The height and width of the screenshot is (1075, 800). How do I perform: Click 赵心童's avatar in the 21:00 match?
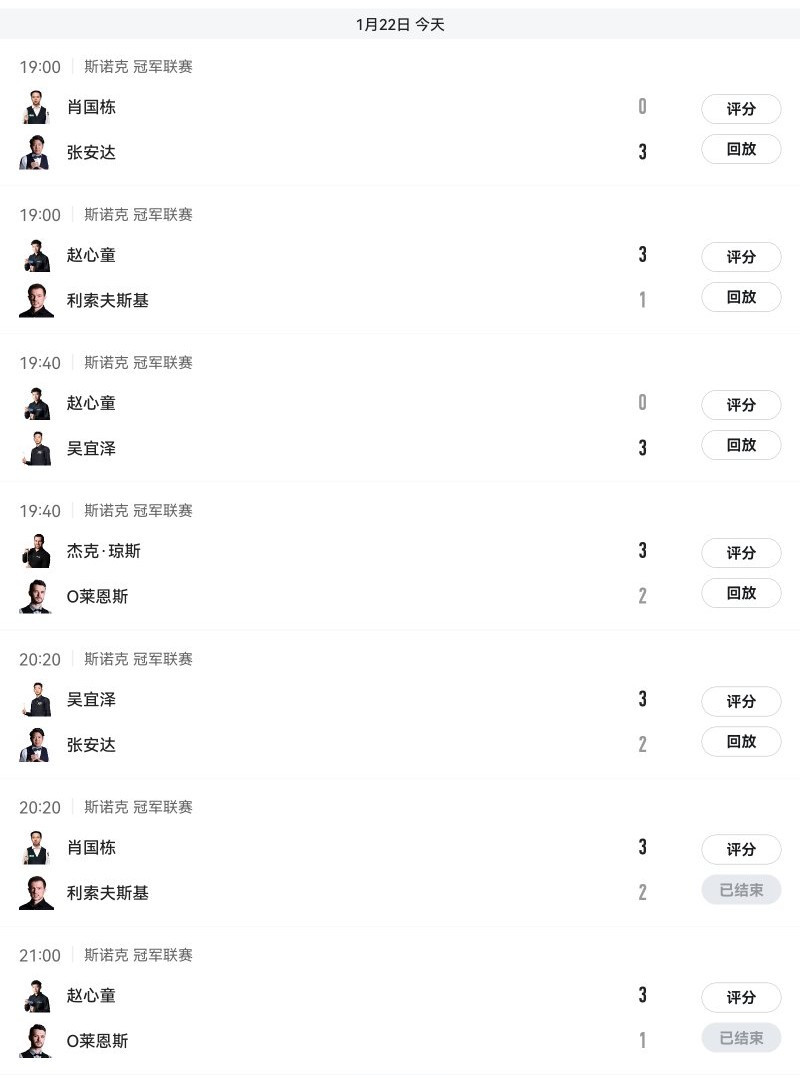coord(37,996)
